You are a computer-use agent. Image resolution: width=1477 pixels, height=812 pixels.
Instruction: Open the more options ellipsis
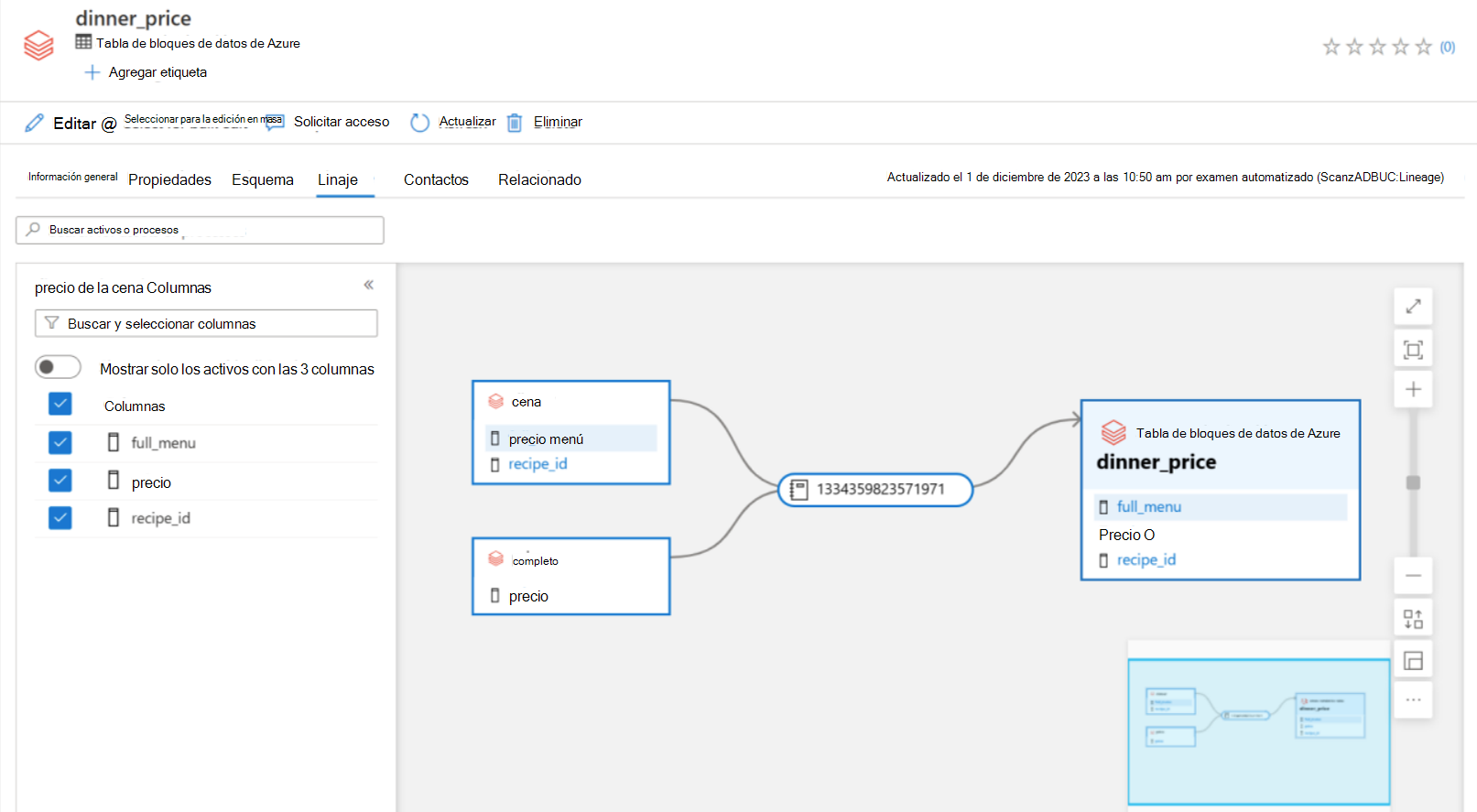pos(1413,700)
